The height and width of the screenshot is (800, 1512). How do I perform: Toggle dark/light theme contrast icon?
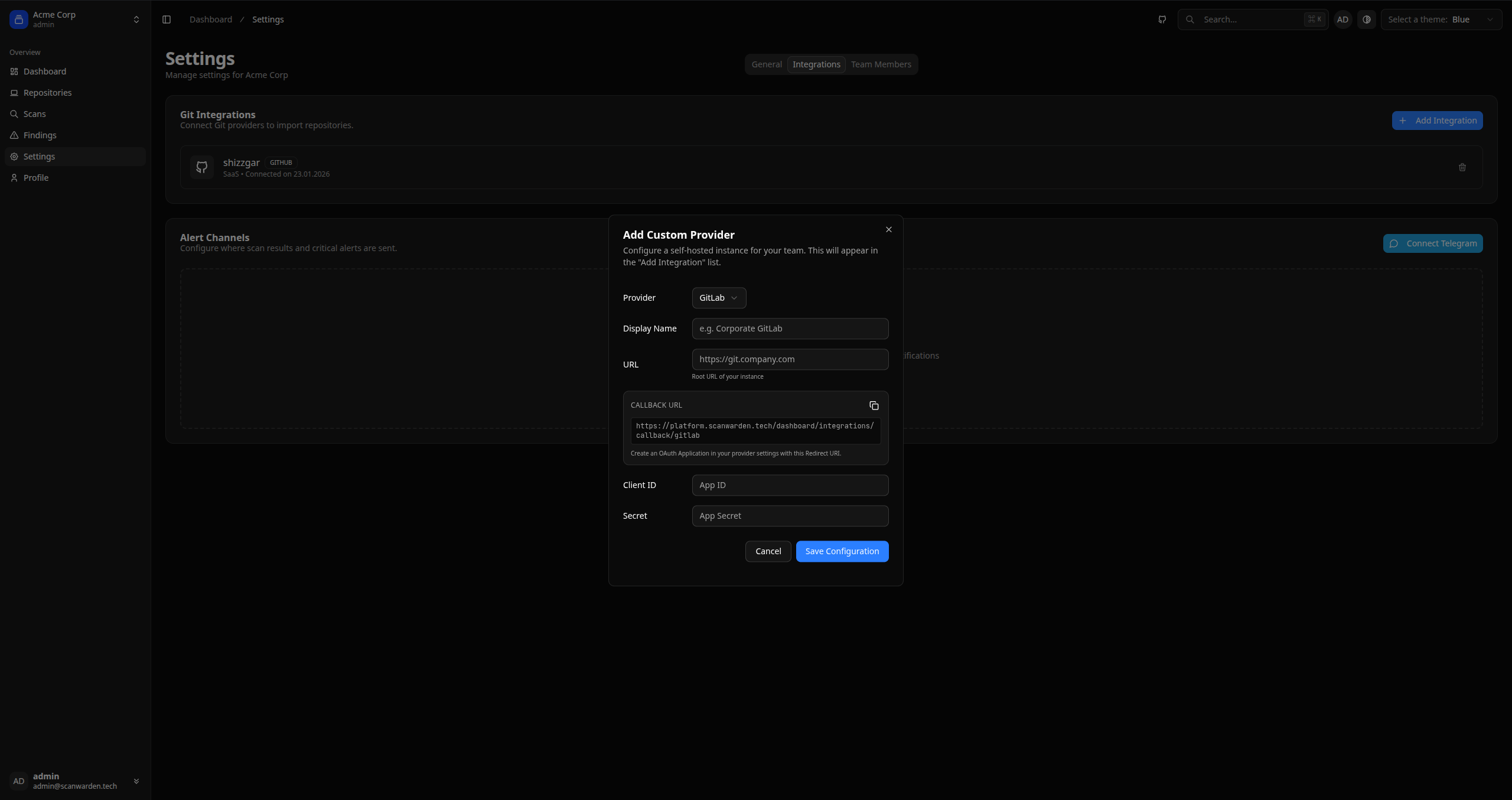coord(1366,19)
